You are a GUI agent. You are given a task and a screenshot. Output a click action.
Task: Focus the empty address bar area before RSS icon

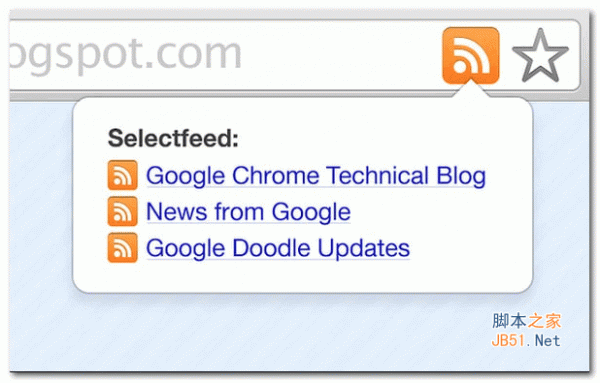click(x=341, y=55)
